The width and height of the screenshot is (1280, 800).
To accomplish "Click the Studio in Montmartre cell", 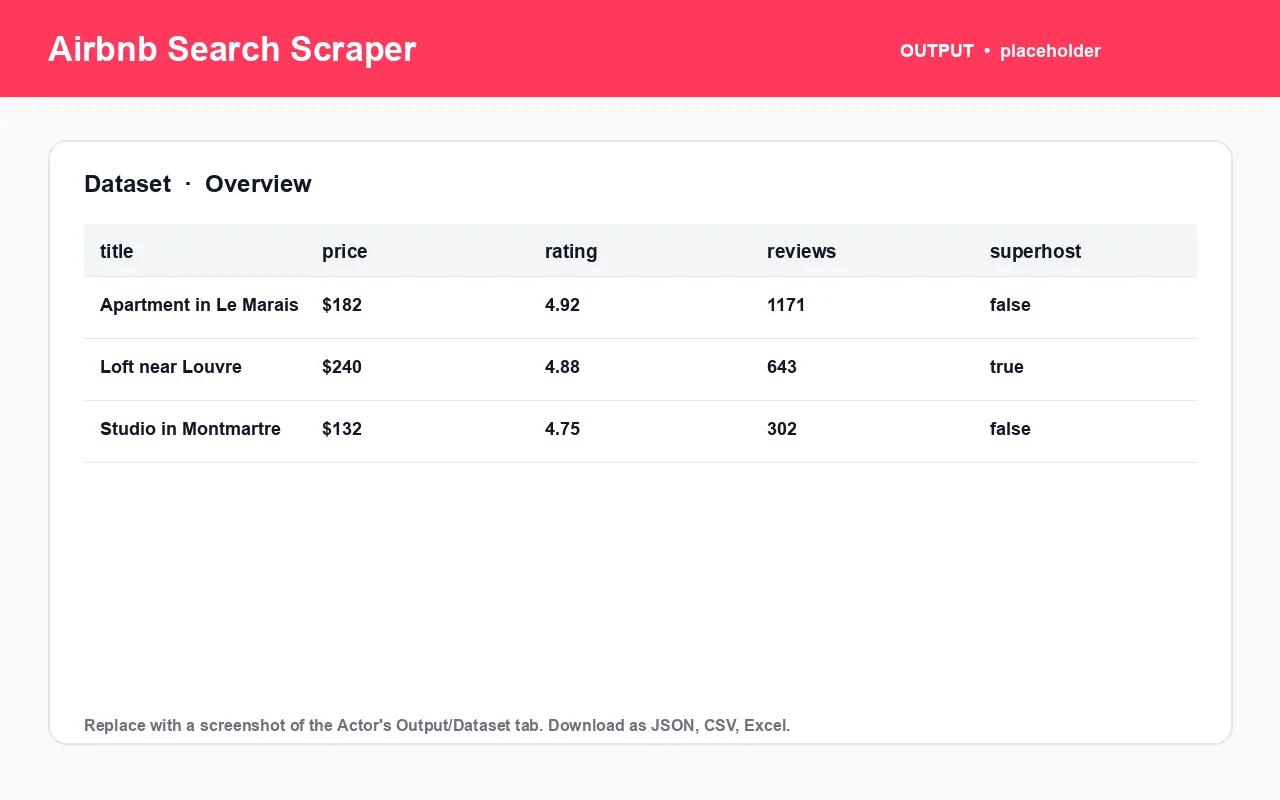I will click(190, 429).
